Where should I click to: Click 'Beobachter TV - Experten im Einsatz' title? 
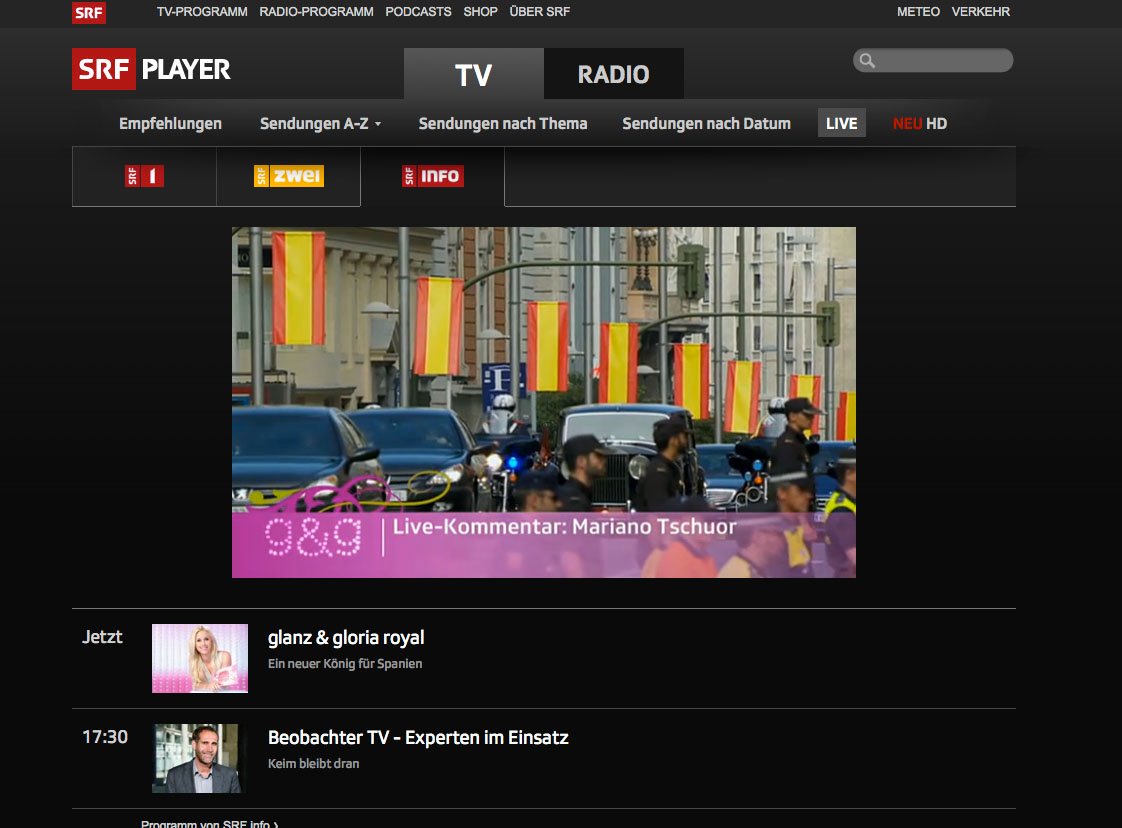pyautogui.click(x=419, y=738)
